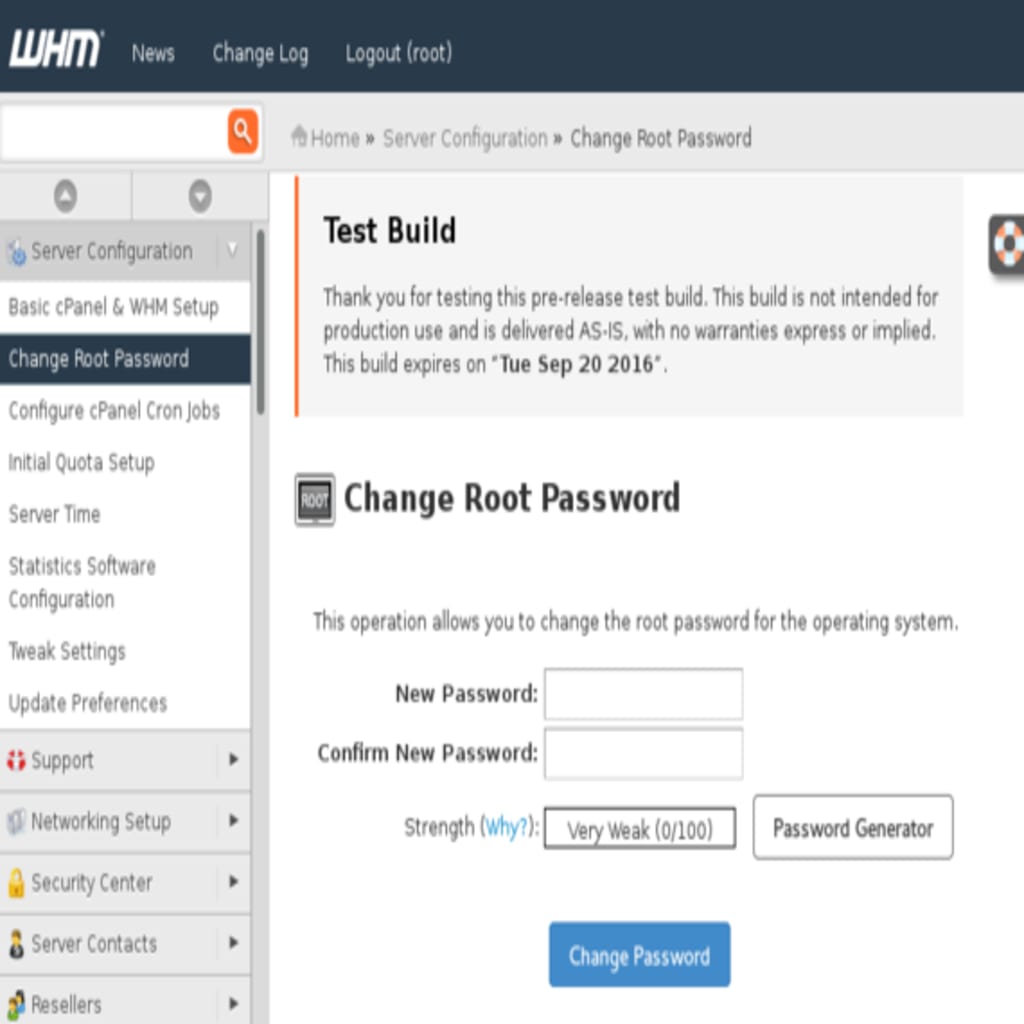1024x1024 pixels.
Task: Click the Resellers section header
Action: click(125, 1002)
